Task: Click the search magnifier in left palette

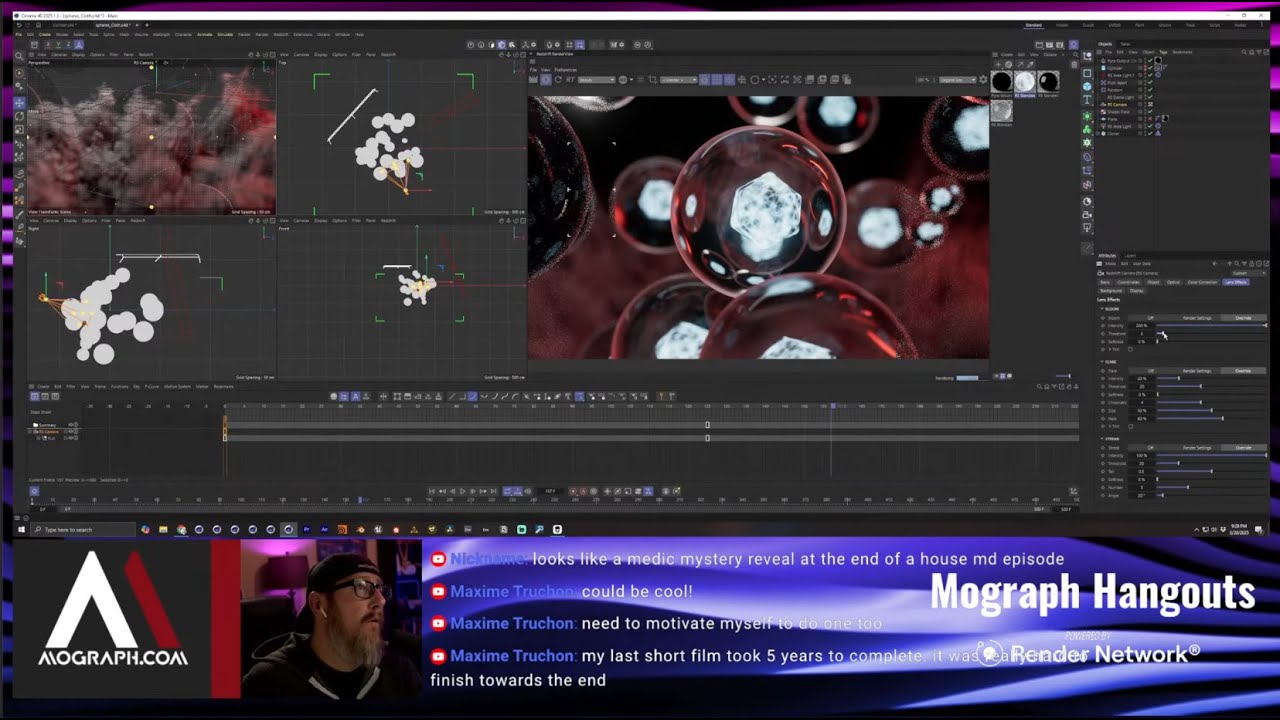Action: [19, 56]
